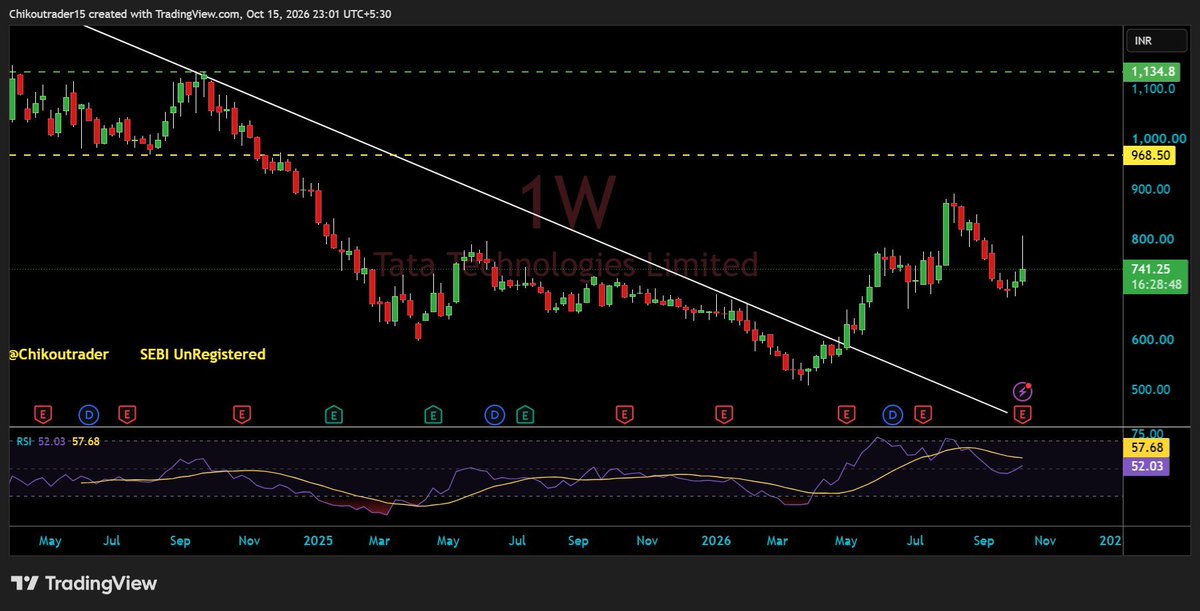This screenshot has height=611, width=1200.
Task: Click the TradingView logo
Action: tap(84, 583)
